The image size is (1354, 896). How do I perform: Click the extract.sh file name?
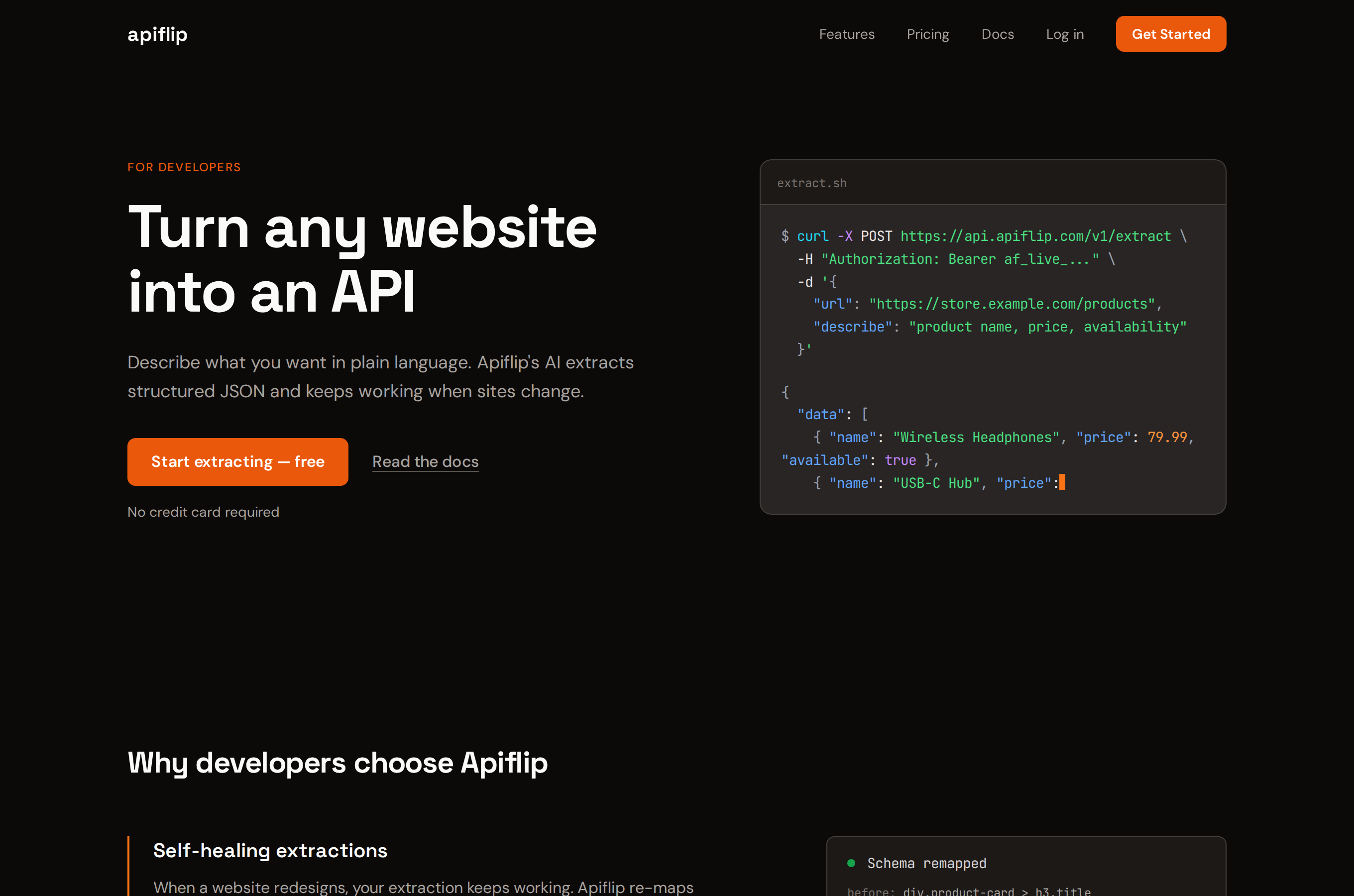pyautogui.click(x=812, y=183)
